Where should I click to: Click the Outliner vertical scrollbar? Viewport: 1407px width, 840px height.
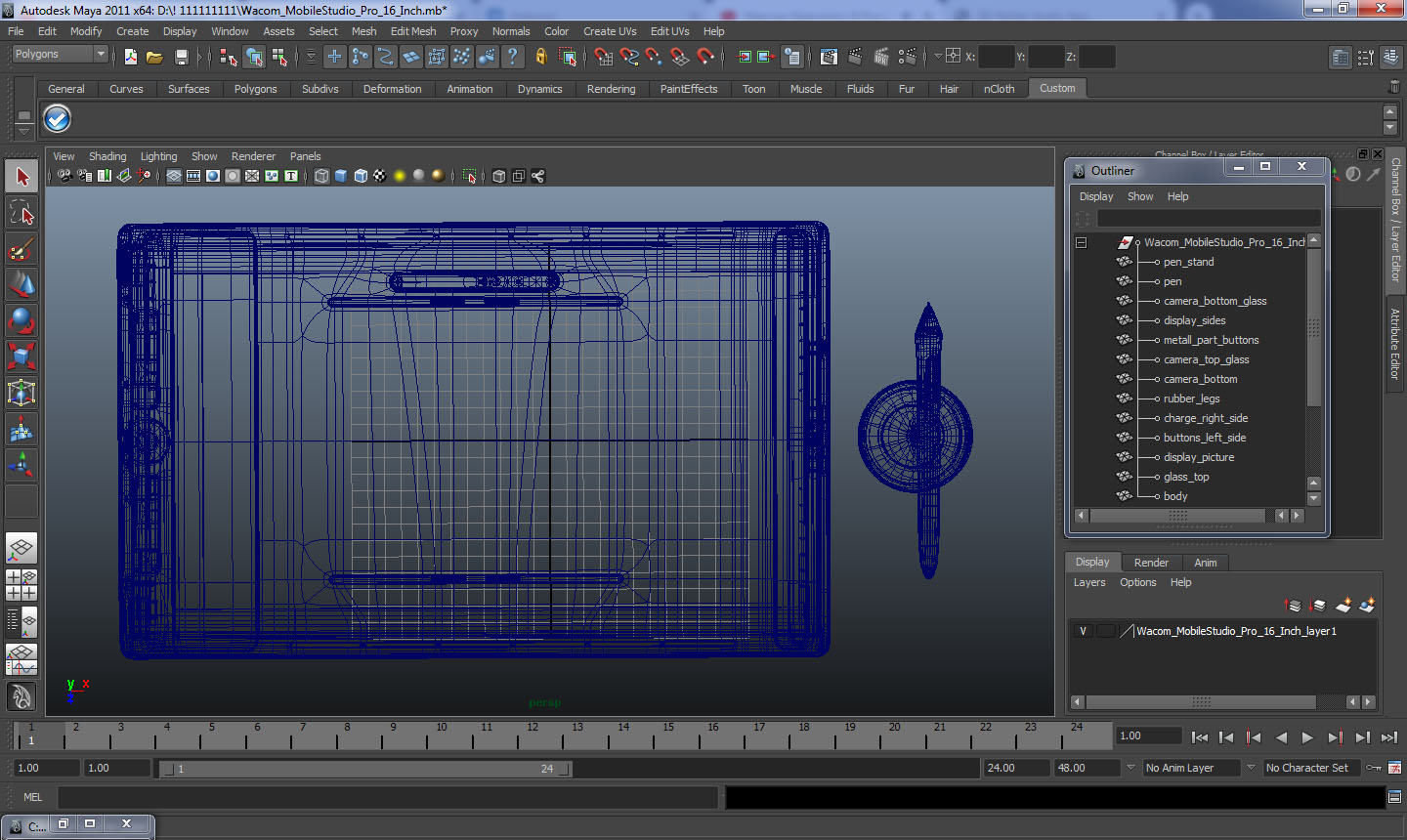click(1314, 328)
